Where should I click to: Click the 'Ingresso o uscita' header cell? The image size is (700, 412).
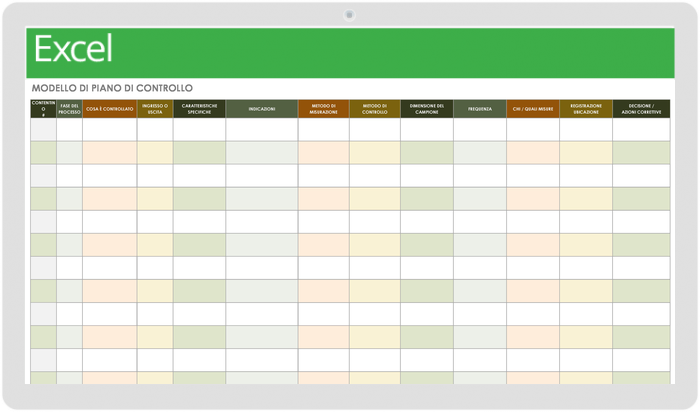click(x=155, y=109)
